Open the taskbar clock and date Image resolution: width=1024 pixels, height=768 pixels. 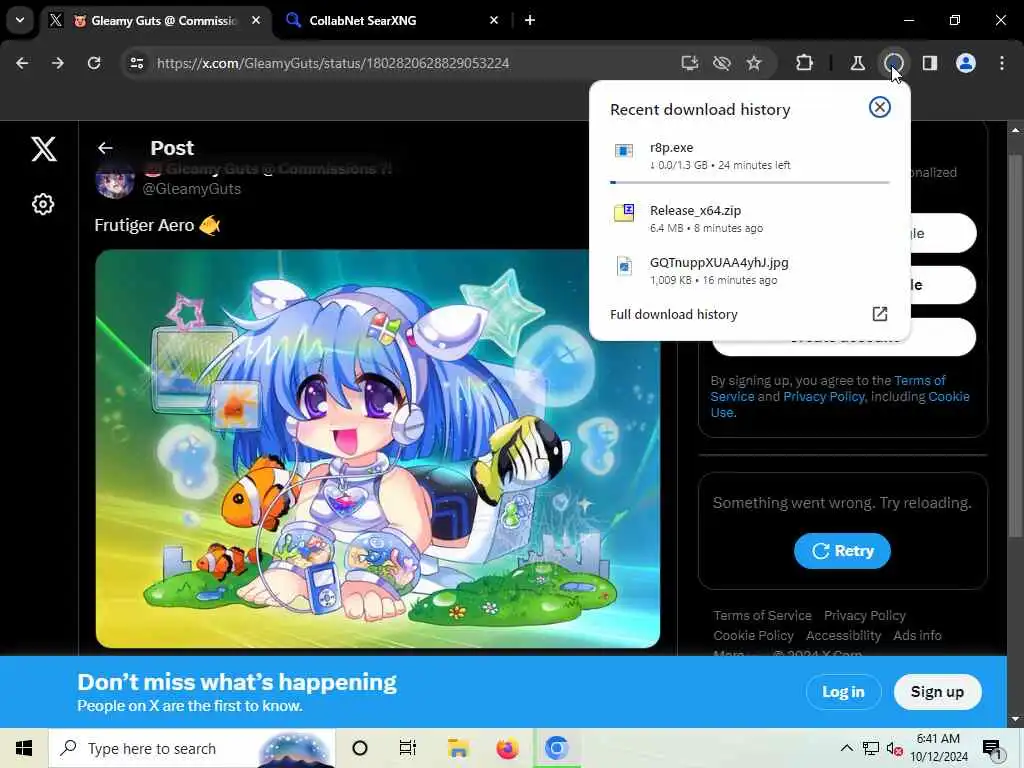[x=938, y=748]
